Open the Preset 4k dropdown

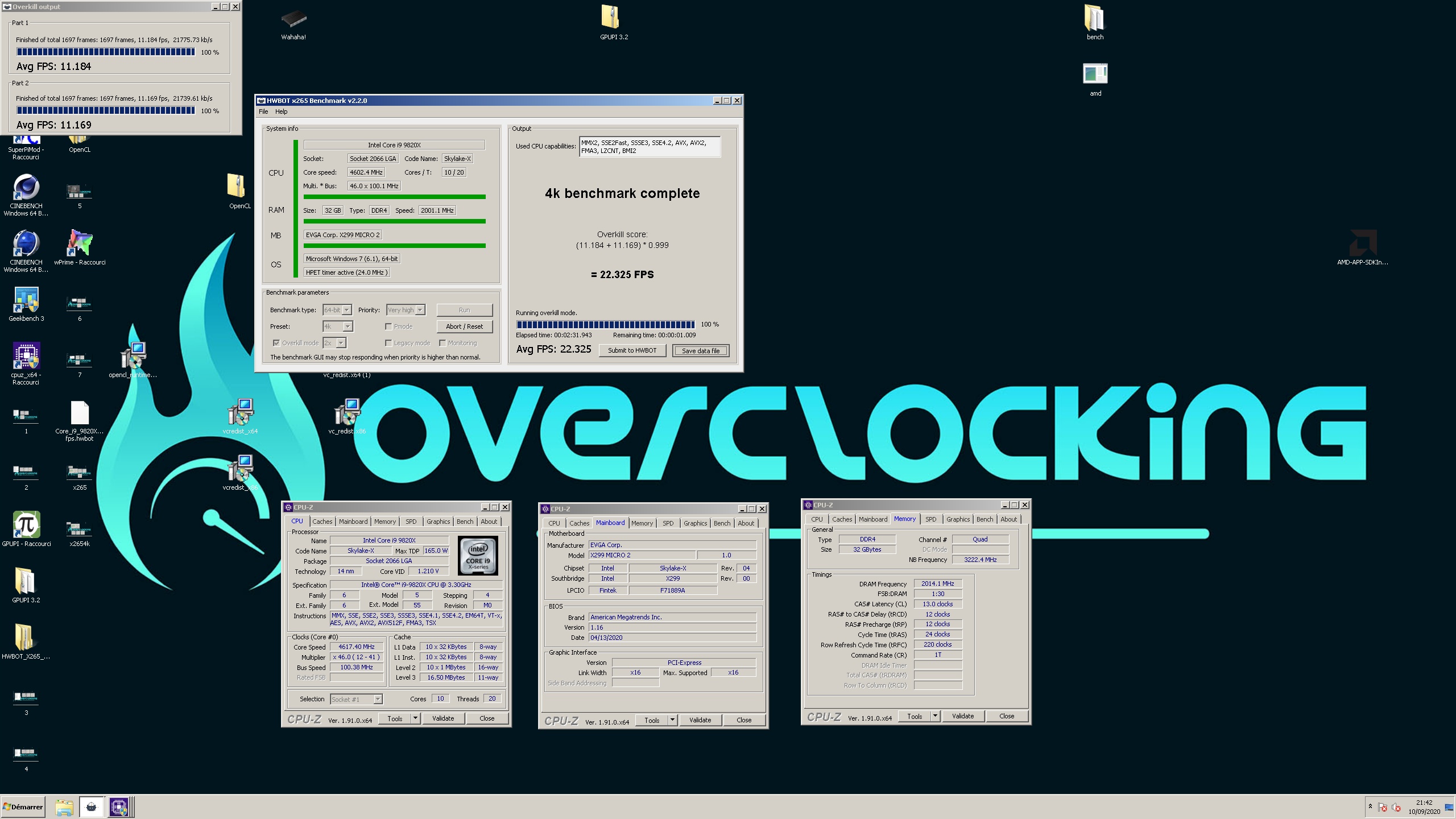(338, 326)
